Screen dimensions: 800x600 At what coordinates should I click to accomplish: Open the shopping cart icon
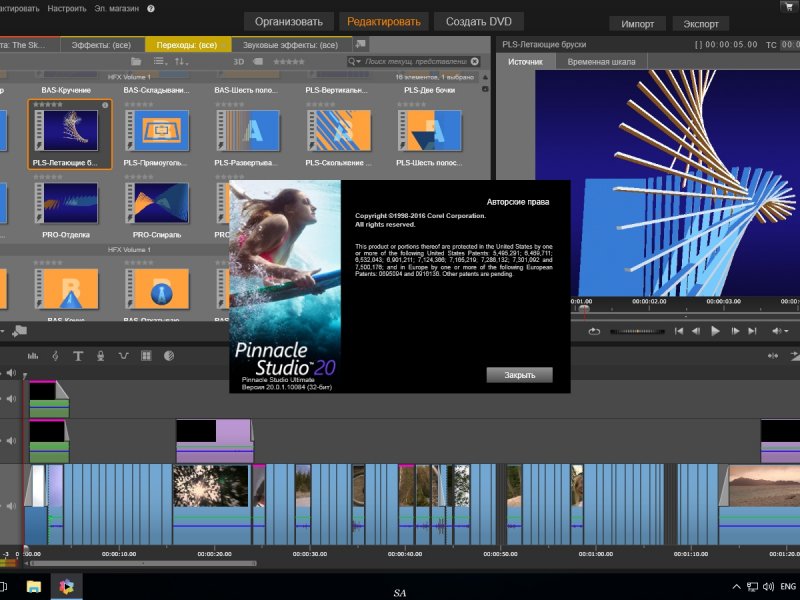(x=787, y=6)
